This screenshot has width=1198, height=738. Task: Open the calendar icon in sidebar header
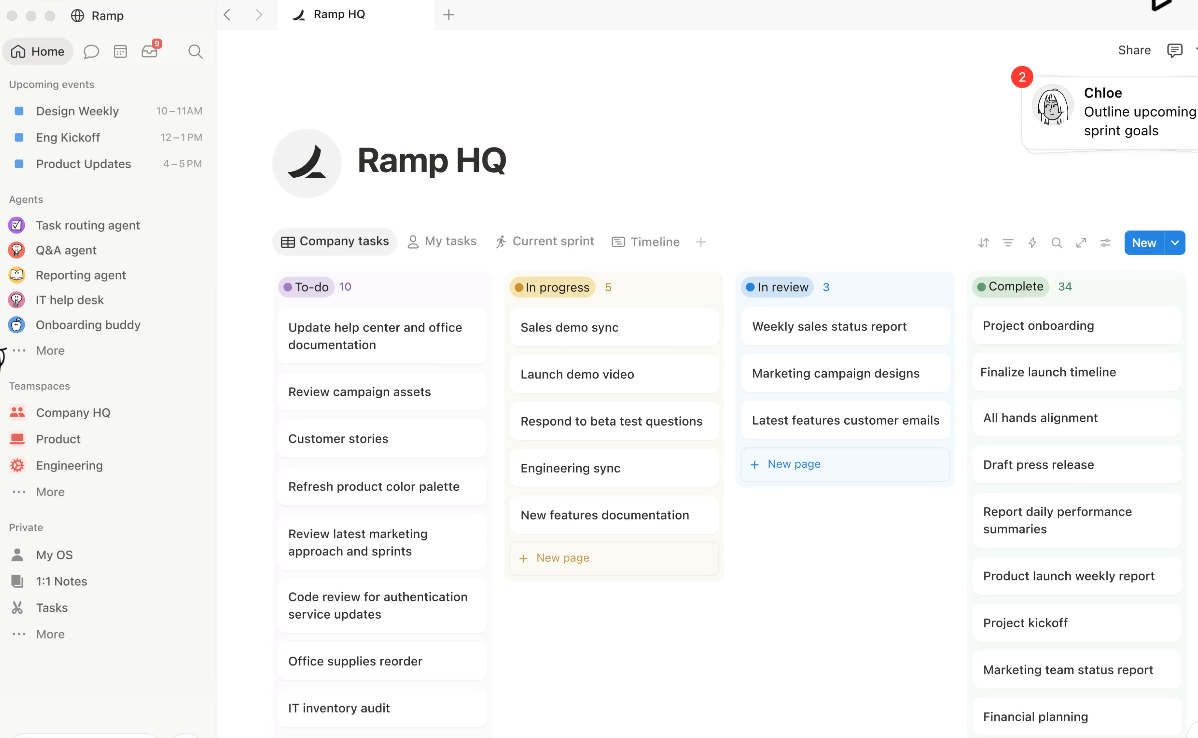[x=121, y=51]
